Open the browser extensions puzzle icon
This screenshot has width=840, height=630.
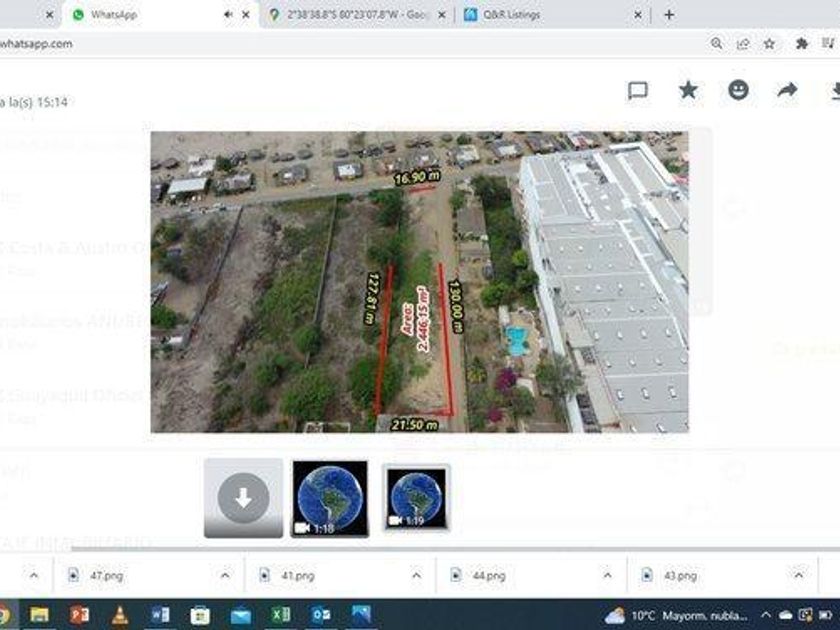click(x=802, y=44)
